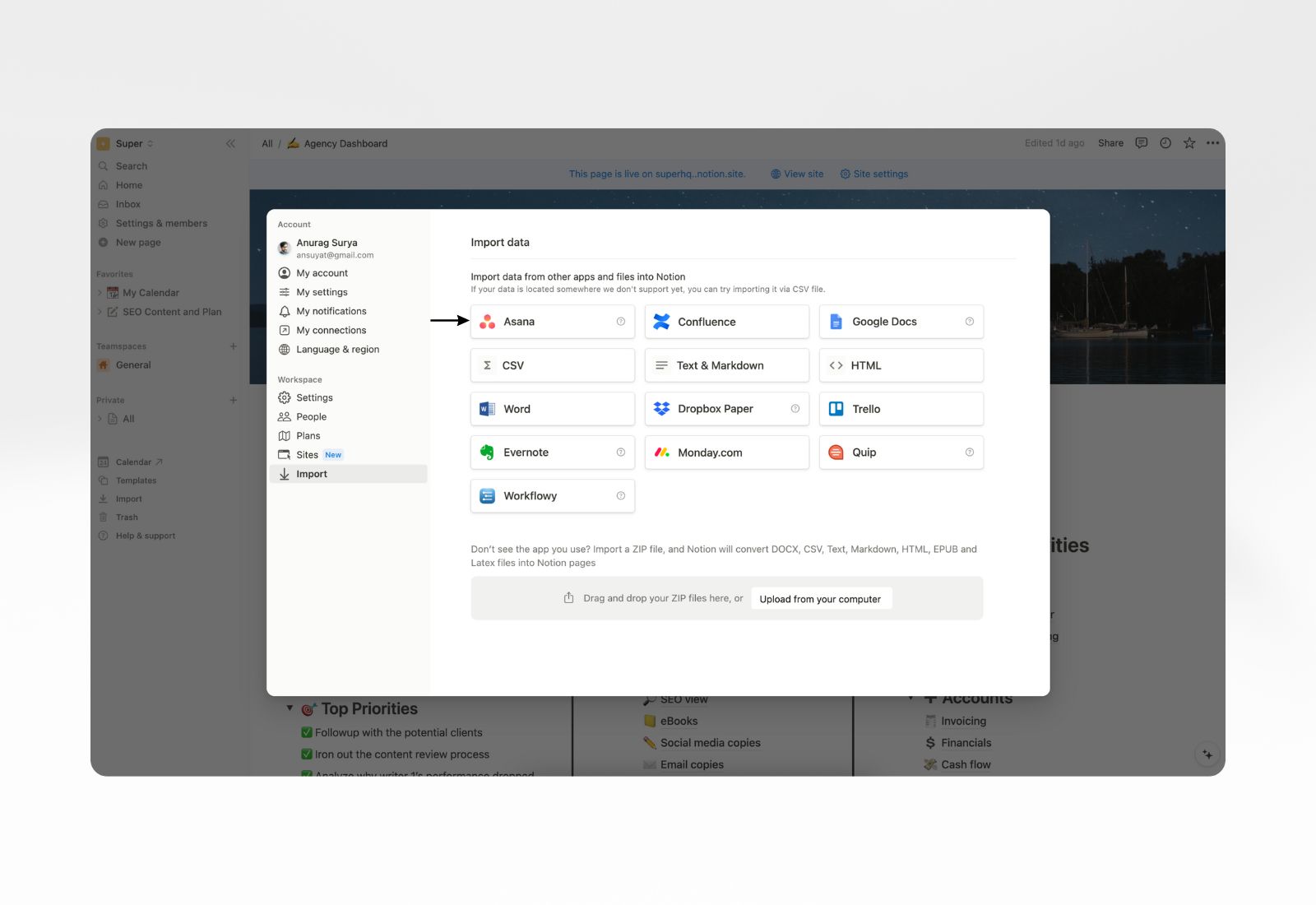Click the Calendar icon in sidebar
Viewport: 1316px width, 905px height.
tap(104, 462)
